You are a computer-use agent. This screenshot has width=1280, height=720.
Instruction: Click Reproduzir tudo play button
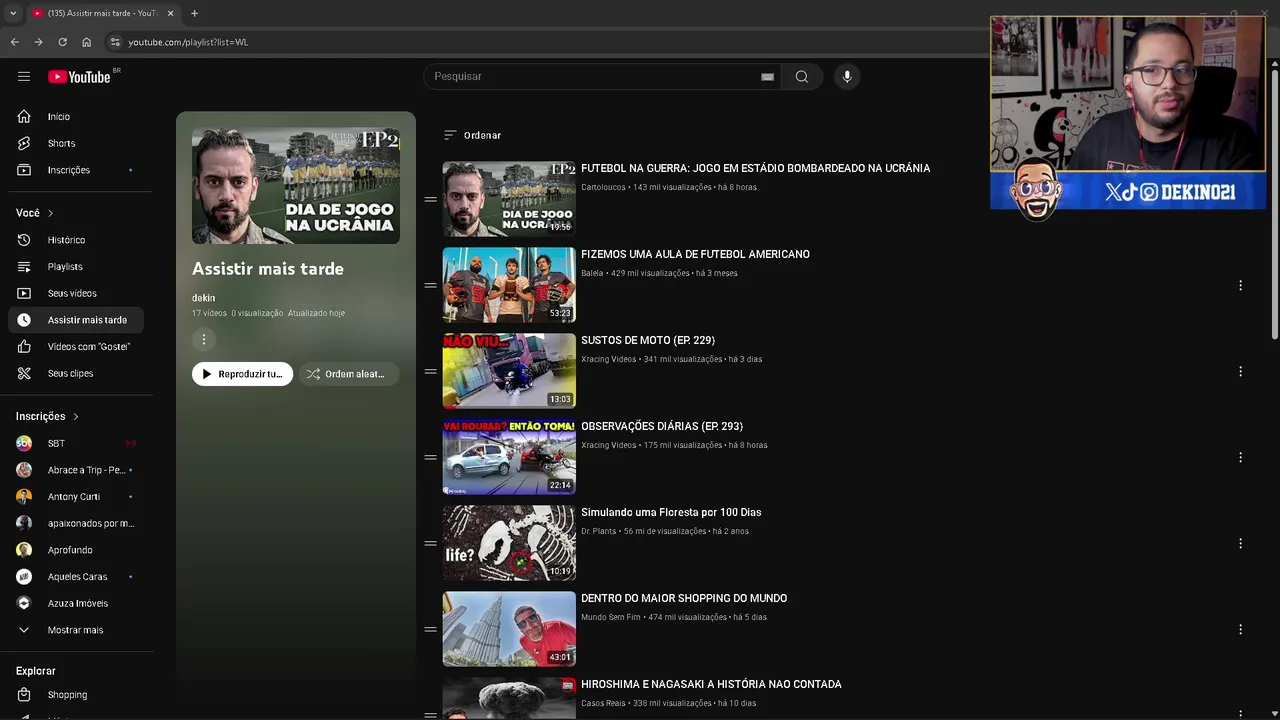[x=242, y=374]
